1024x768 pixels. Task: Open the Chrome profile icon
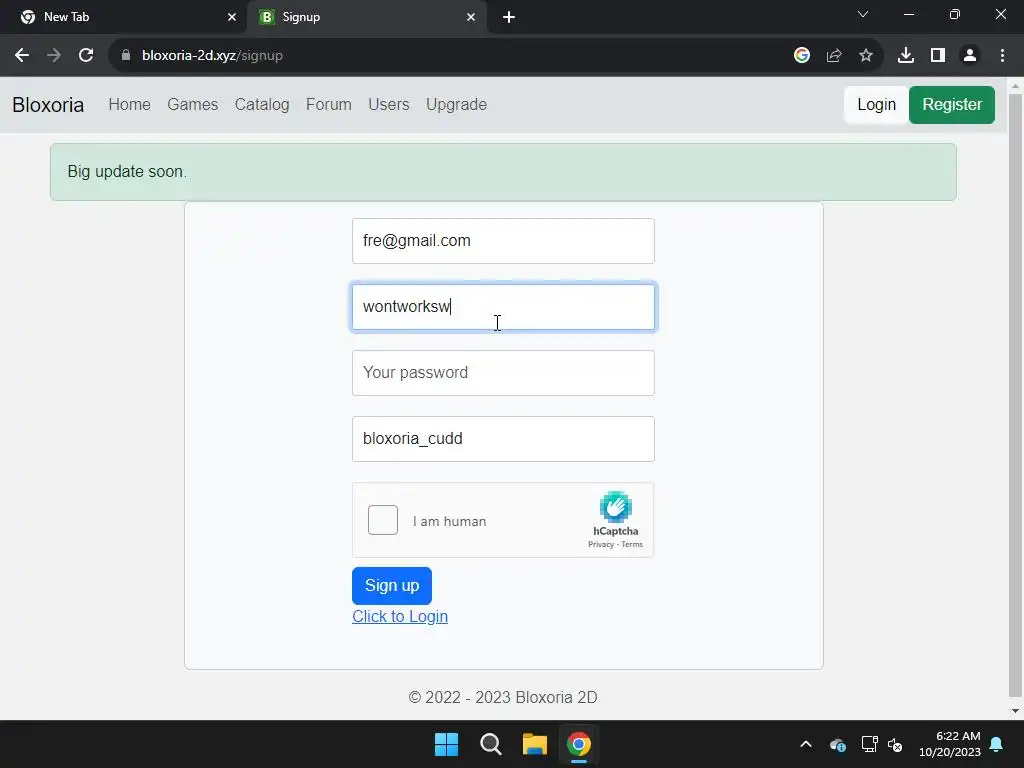970,56
